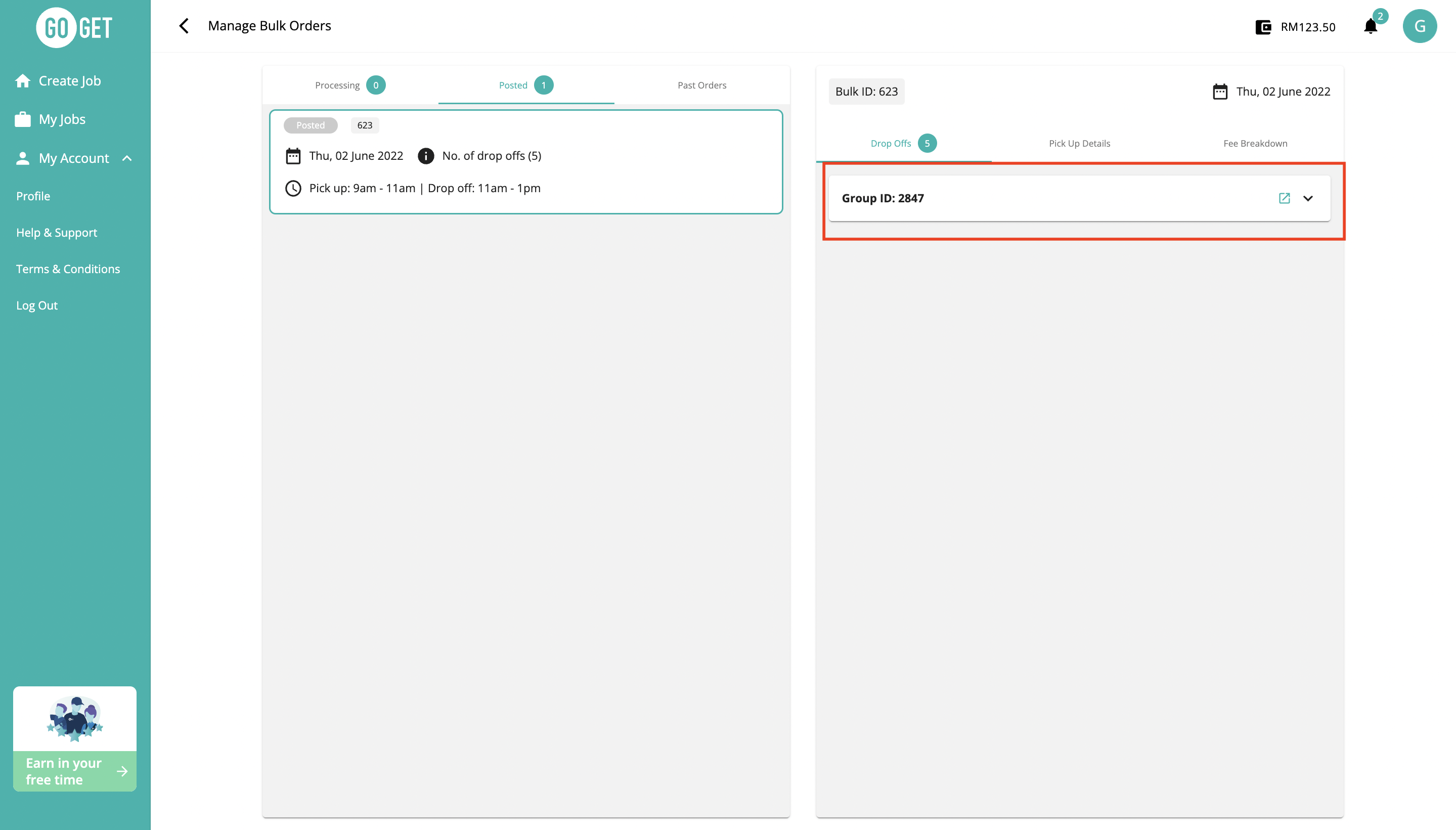1456x830 pixels.
Task: Click the RM123.50 wallet balance
Action: (1308, 27)
